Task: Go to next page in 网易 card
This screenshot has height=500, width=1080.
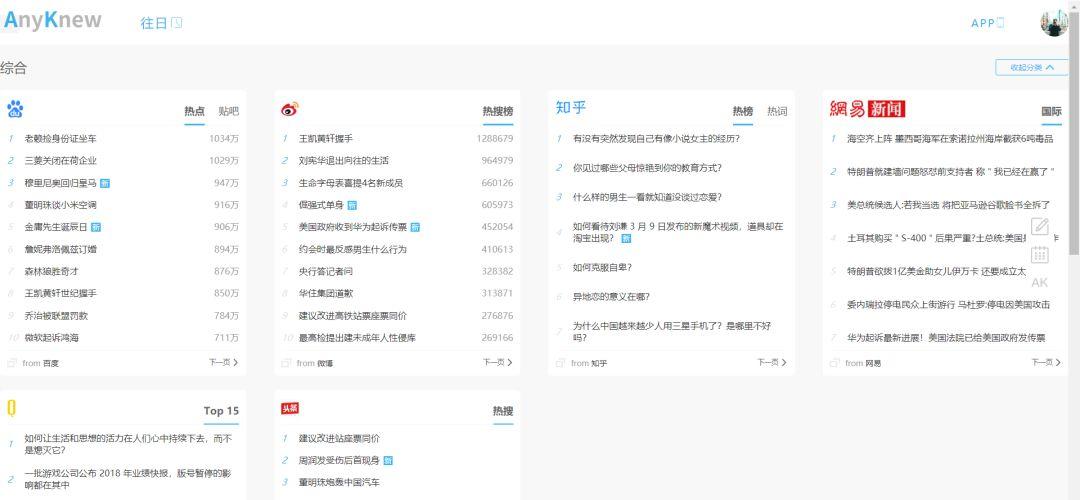Action: 1046,362
